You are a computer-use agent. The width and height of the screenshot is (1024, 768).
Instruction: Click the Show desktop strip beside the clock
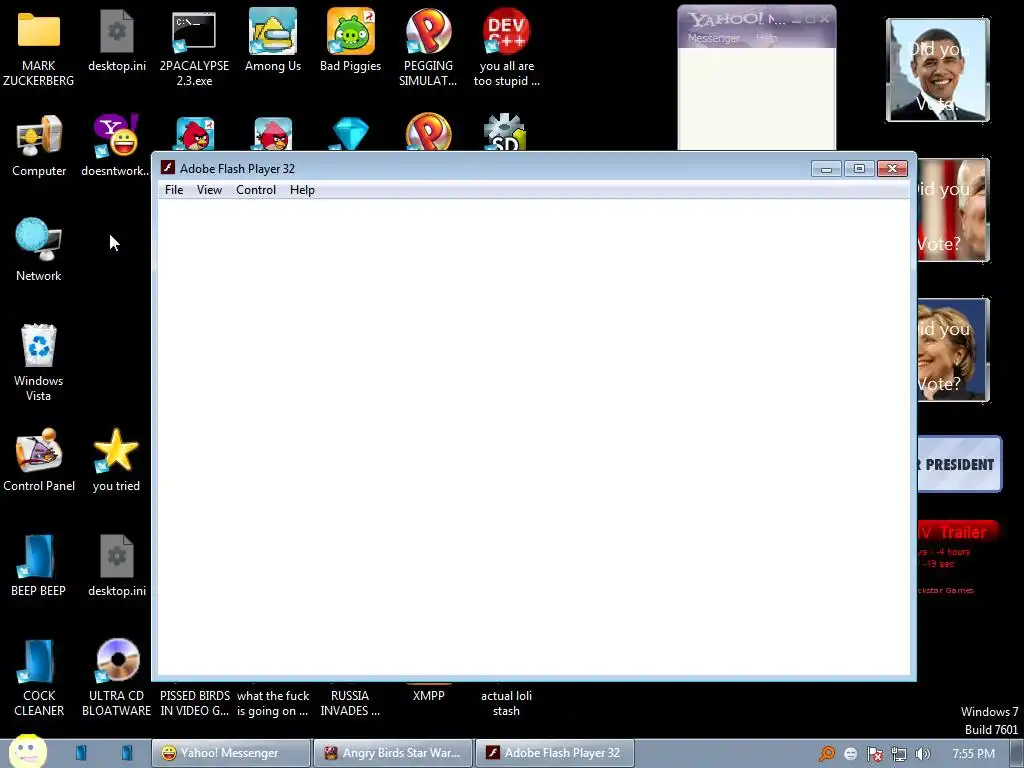coord(1017,754)
